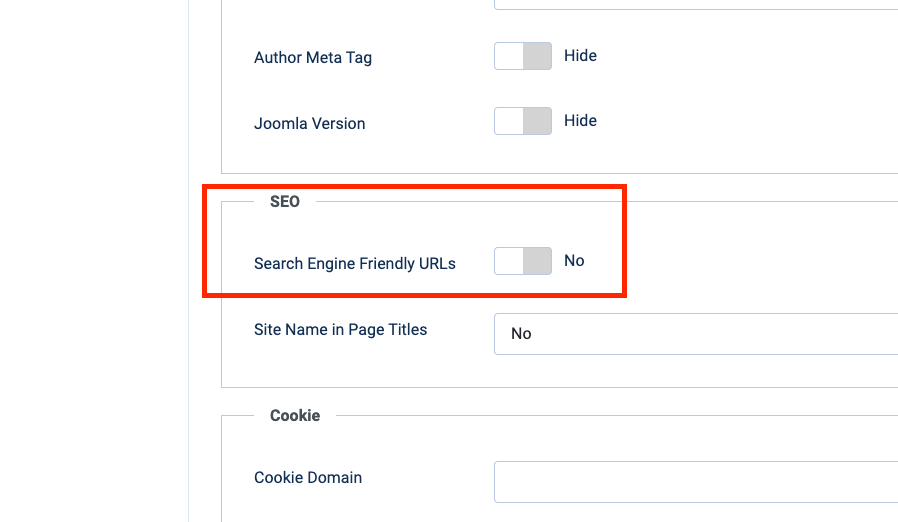The height and width of the screenshot is (522, 898).
Task: Click the white knob of the Joomla Version switch
Action: [510, 121]
